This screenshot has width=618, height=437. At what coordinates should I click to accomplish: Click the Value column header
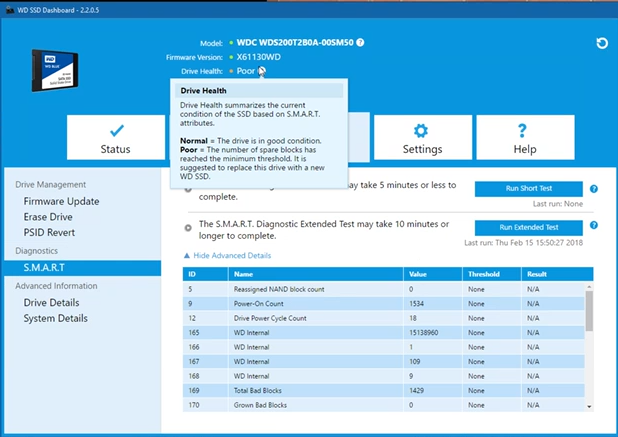432,274
